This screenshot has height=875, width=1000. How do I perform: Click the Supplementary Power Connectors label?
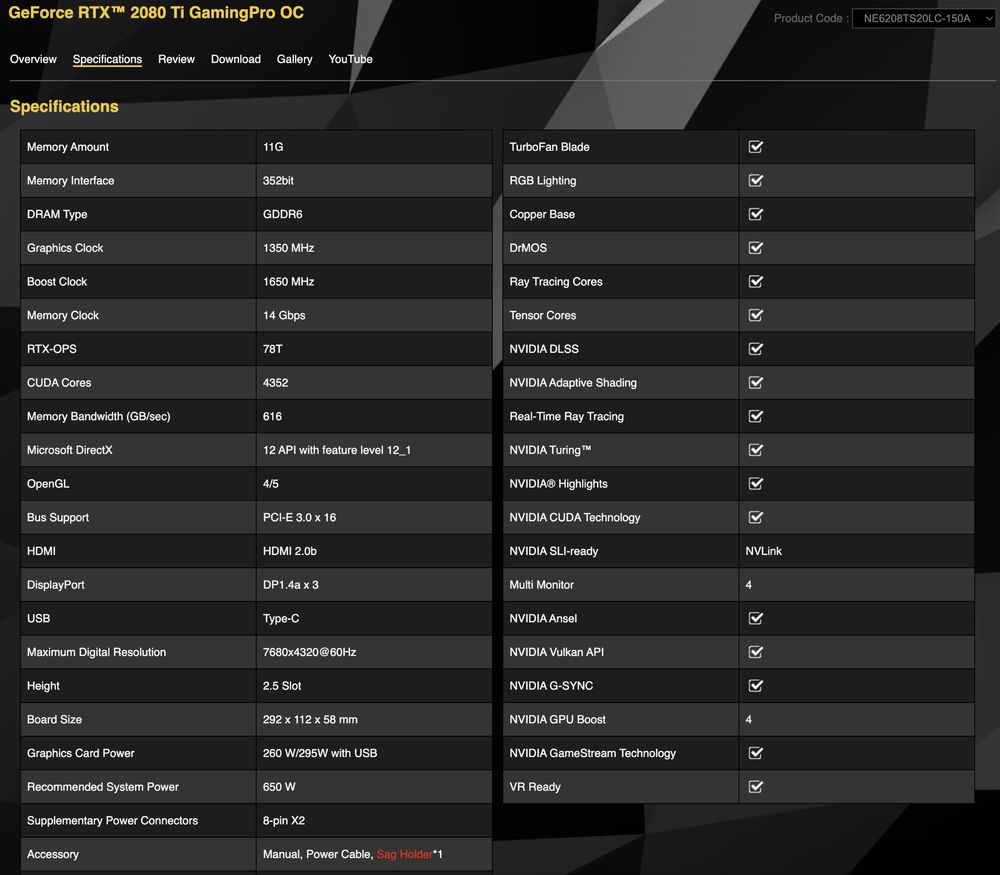coord(112,820)
